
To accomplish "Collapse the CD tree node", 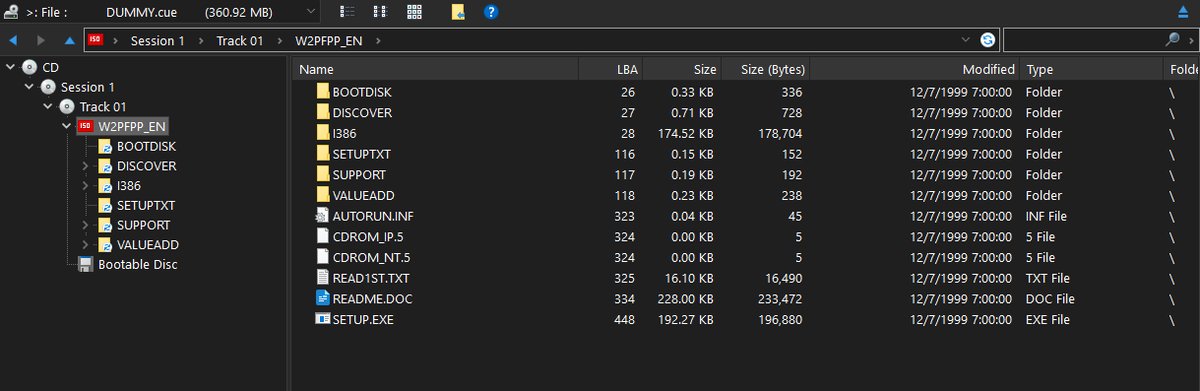I will click(x=9, y=67).
